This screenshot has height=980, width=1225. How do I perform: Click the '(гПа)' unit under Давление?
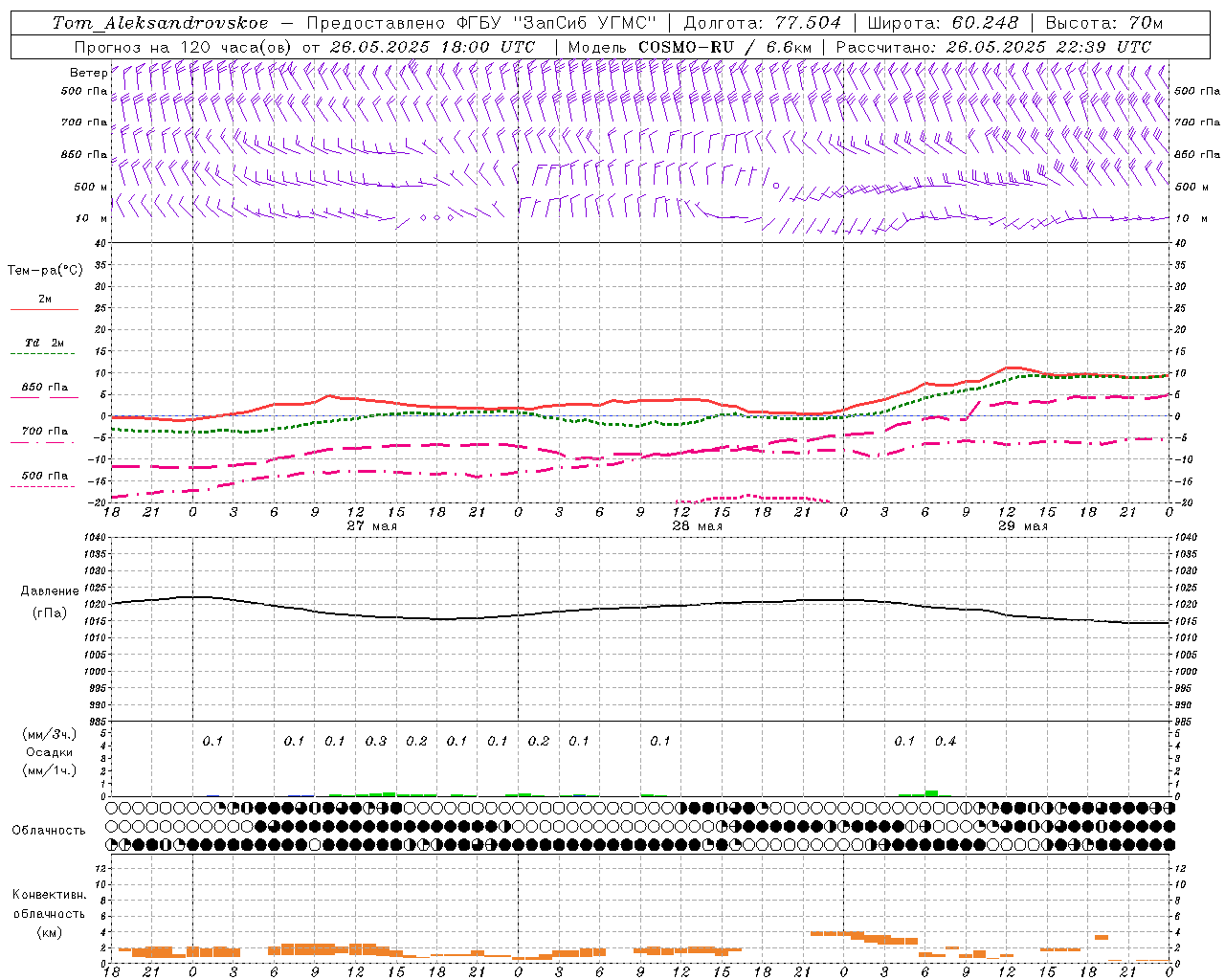50,613
